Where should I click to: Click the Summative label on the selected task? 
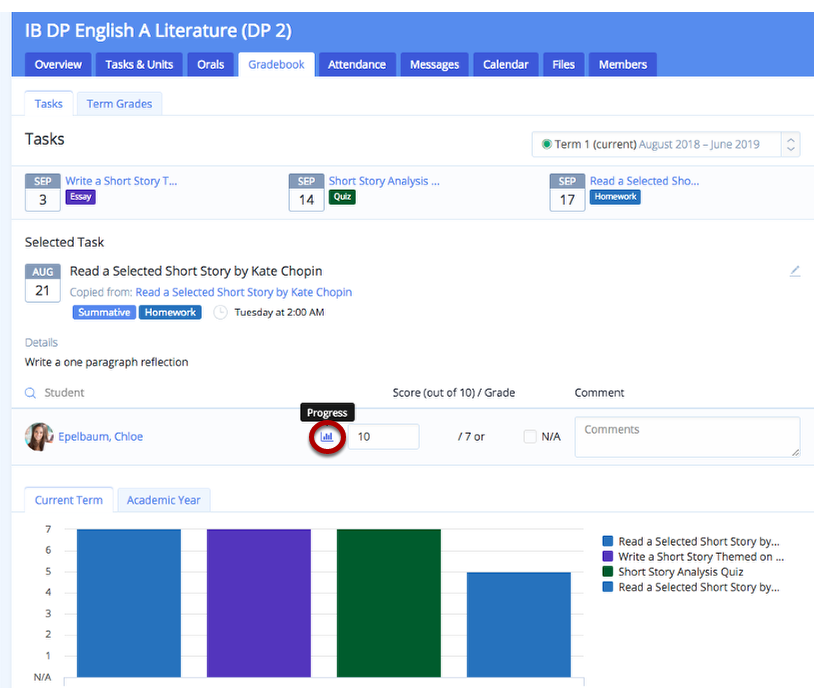pos(103,312)
